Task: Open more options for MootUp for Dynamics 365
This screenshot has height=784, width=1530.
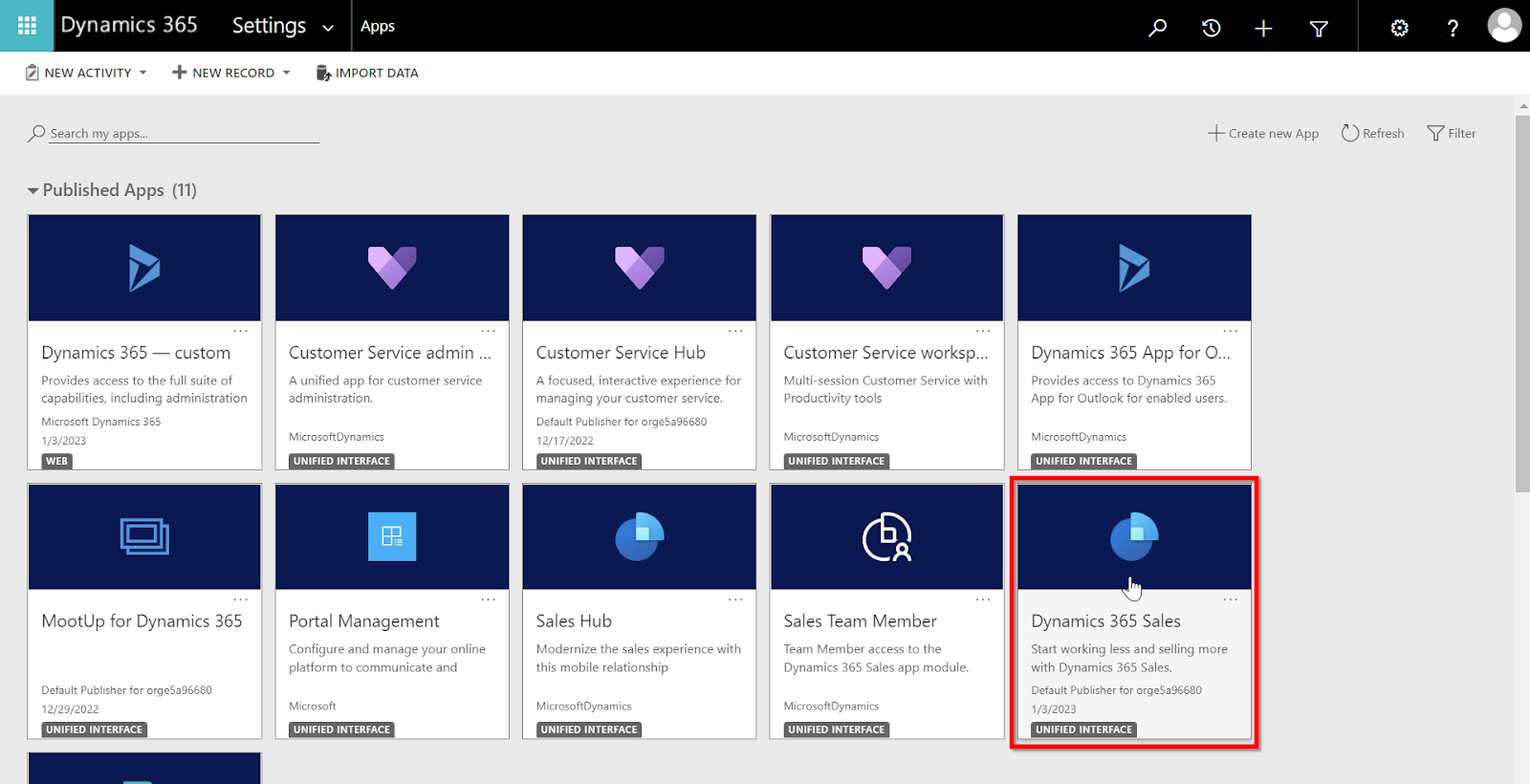Action: coord(241,600)
